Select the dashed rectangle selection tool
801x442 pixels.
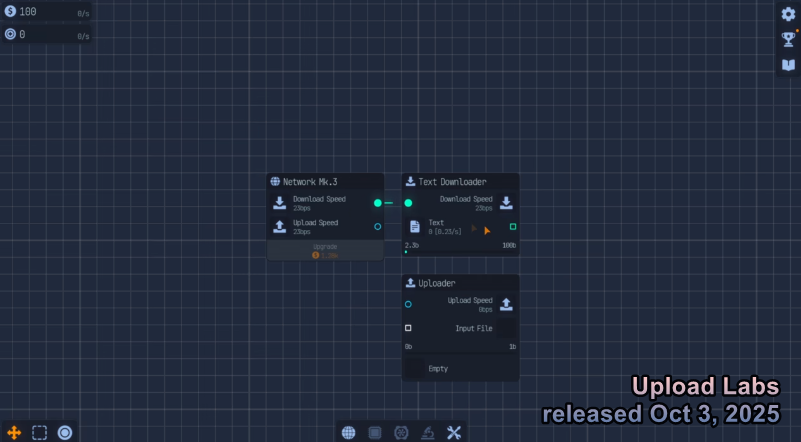pos(40,432)
